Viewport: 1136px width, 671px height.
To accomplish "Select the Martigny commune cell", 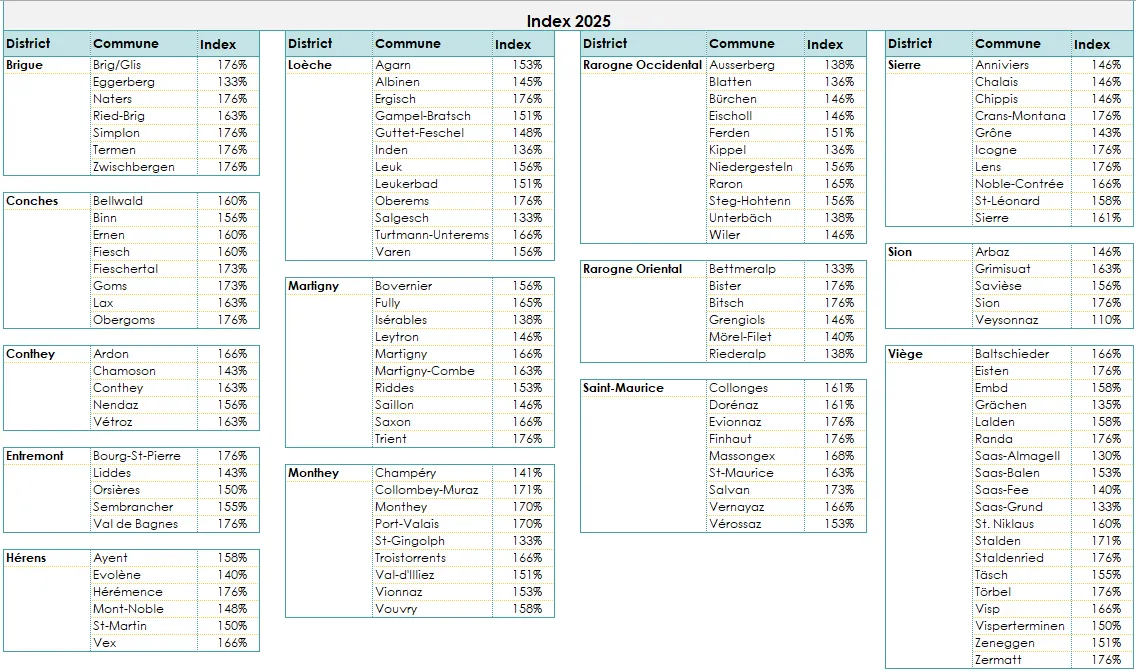I will click(402, 353).
